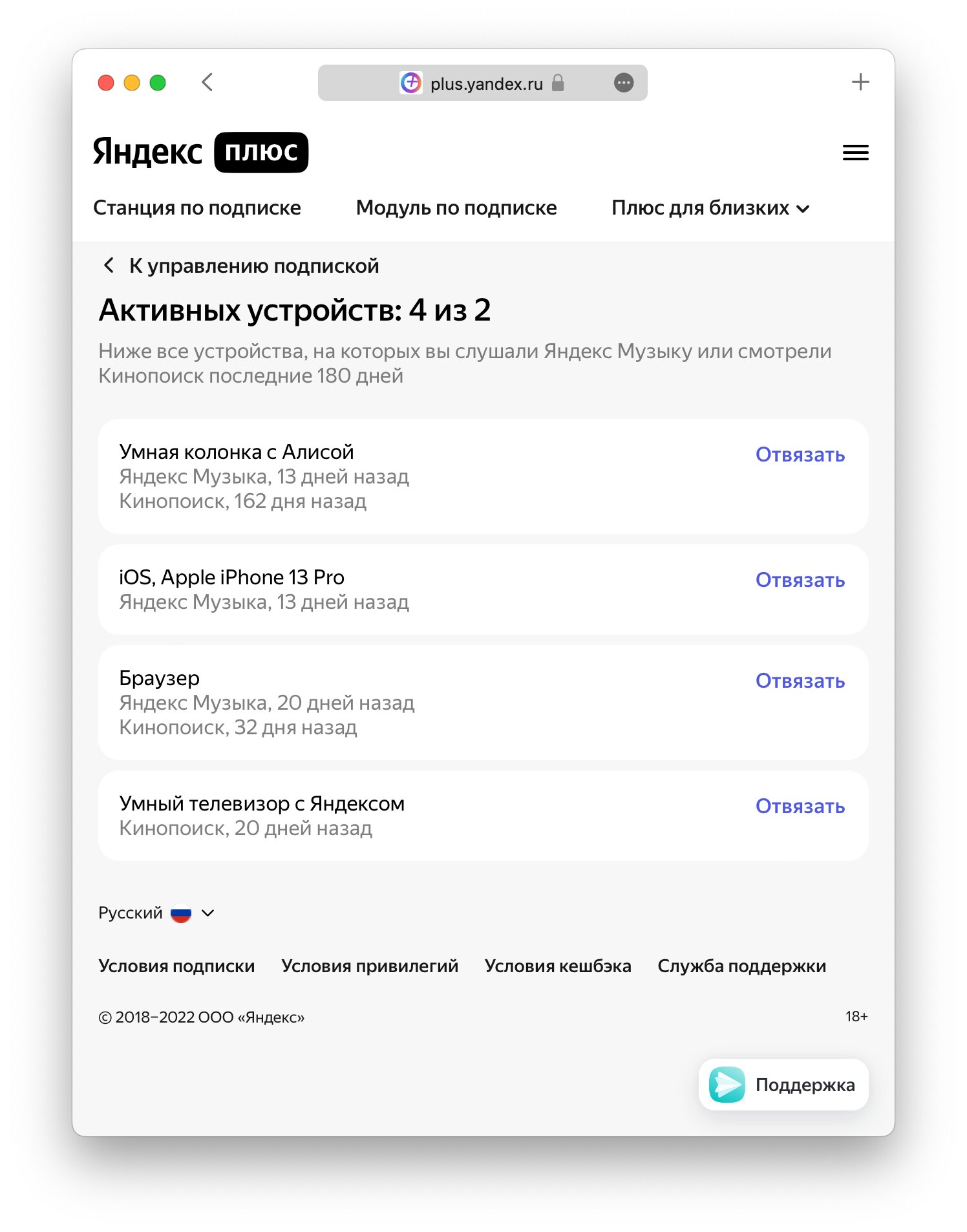Click the Яндекс Плюс logo

pos(200,153)
